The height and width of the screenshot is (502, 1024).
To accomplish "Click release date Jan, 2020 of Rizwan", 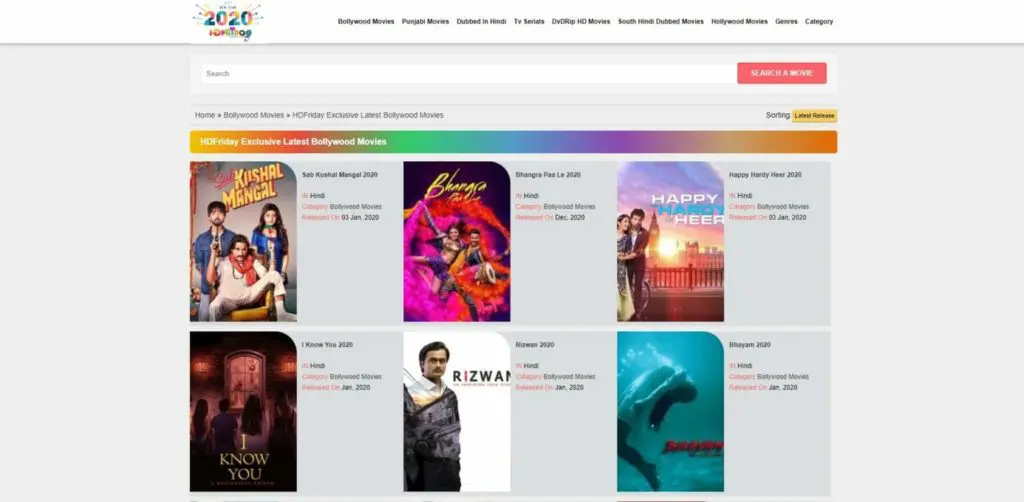I will [569, 387].
